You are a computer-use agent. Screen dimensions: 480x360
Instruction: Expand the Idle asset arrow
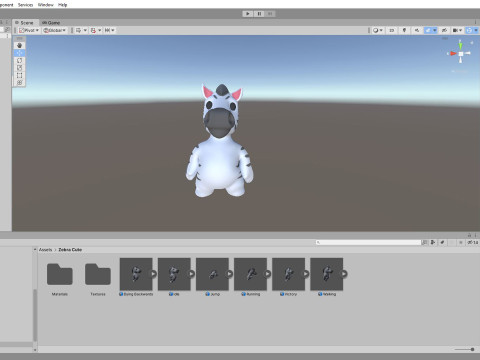192,274
